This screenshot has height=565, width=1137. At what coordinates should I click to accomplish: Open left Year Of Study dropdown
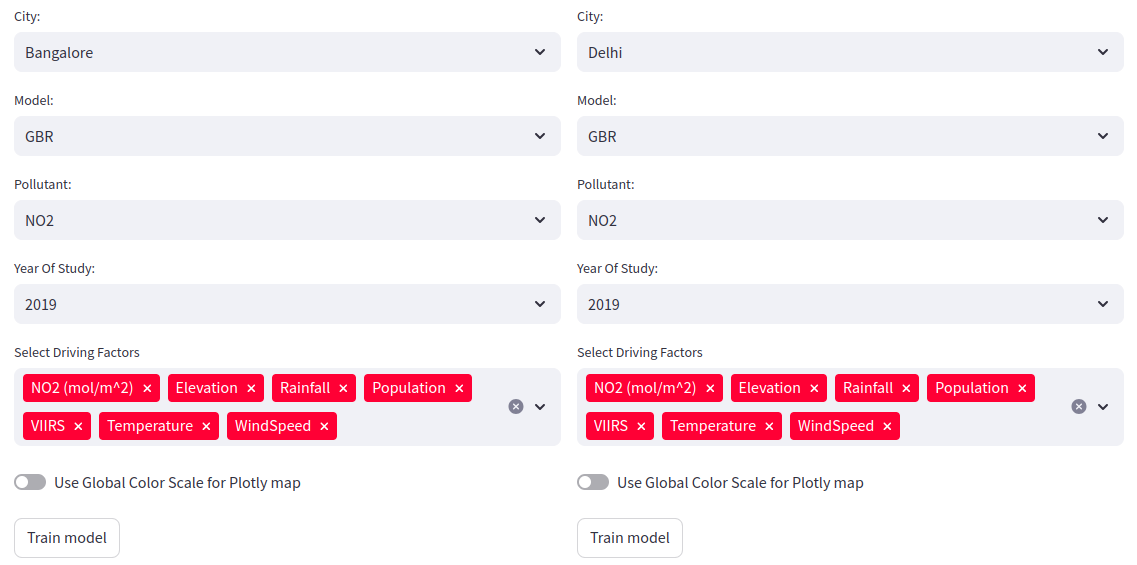coord(287,304)
